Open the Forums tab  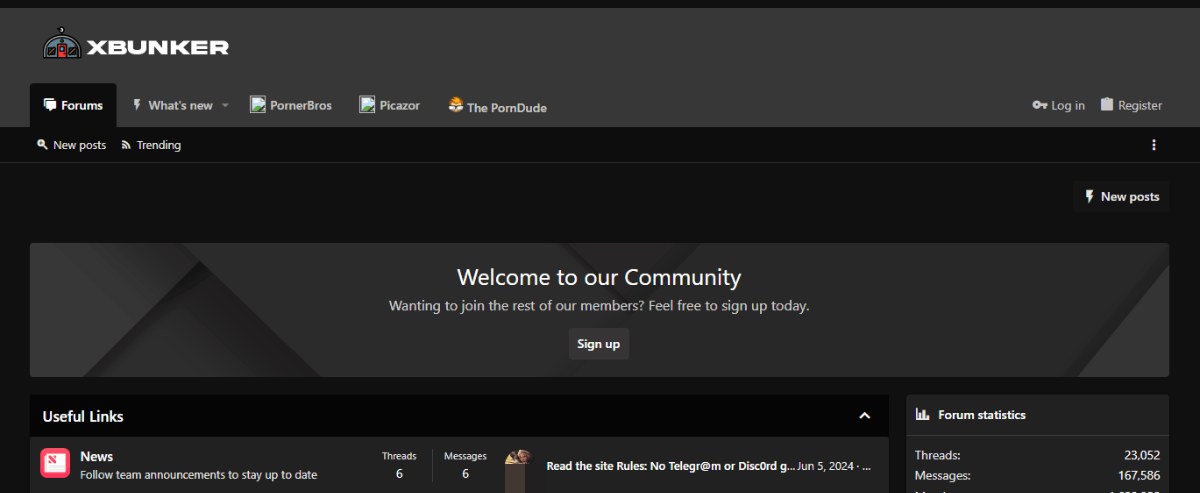coord(73,105)
